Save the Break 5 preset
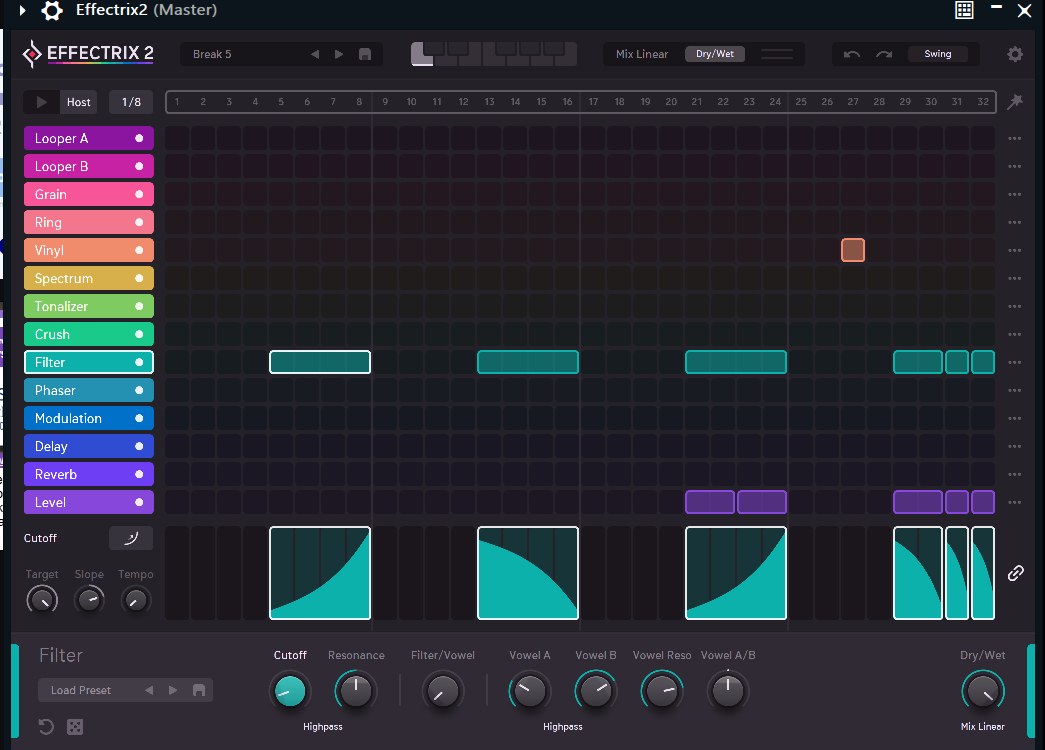The image size is (1045, 750). tap(365, 54)
